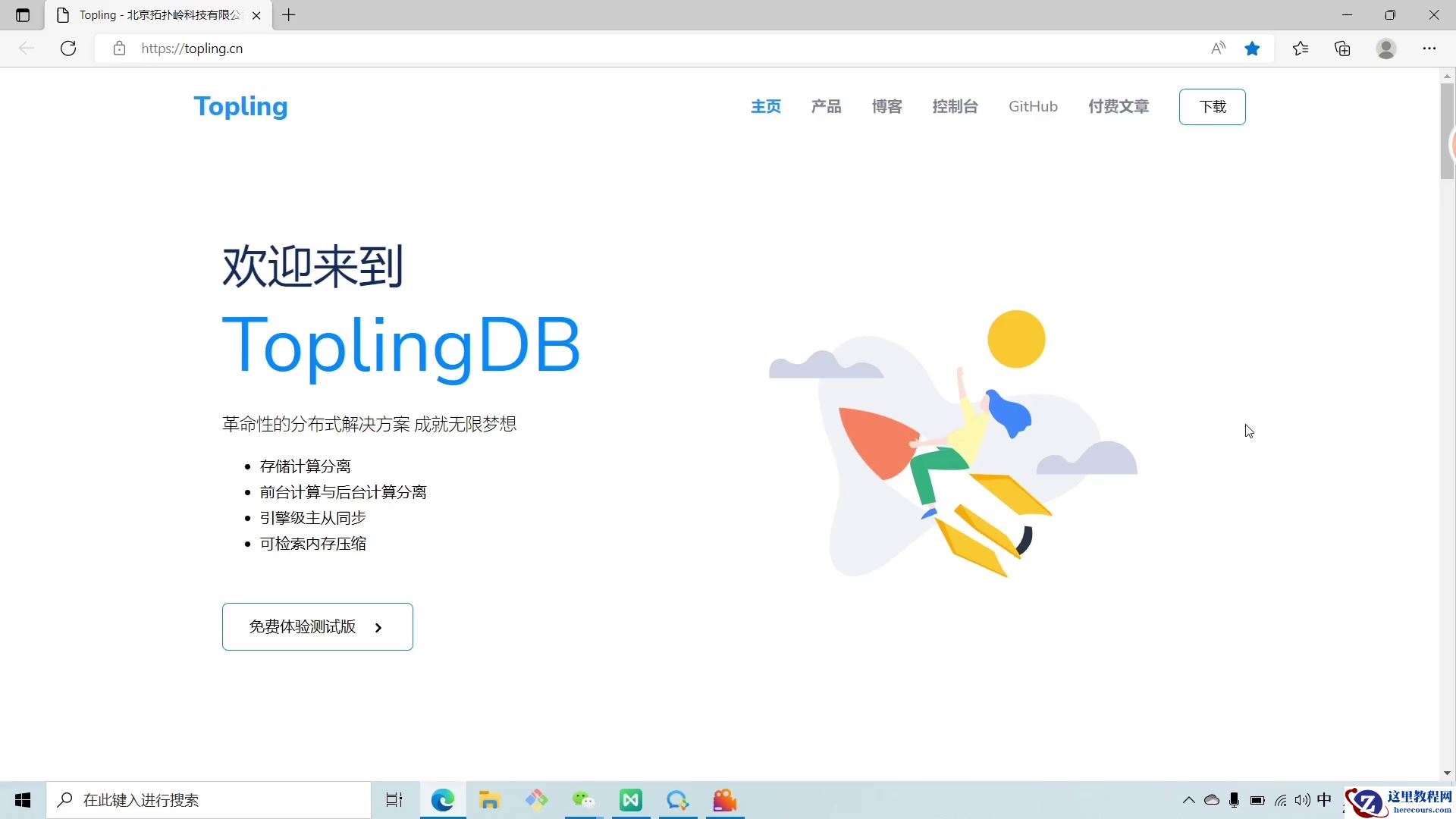Open the Collections icon
The image size is (1456, 819).
click(1342, 49)
